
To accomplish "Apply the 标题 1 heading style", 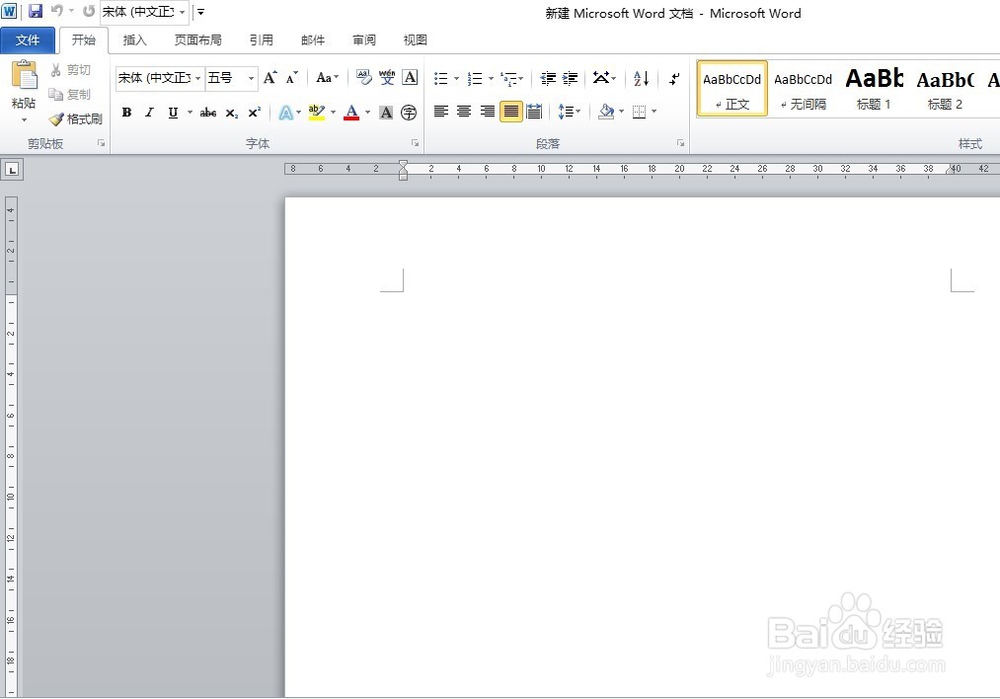I will click(x=874, y=89).
